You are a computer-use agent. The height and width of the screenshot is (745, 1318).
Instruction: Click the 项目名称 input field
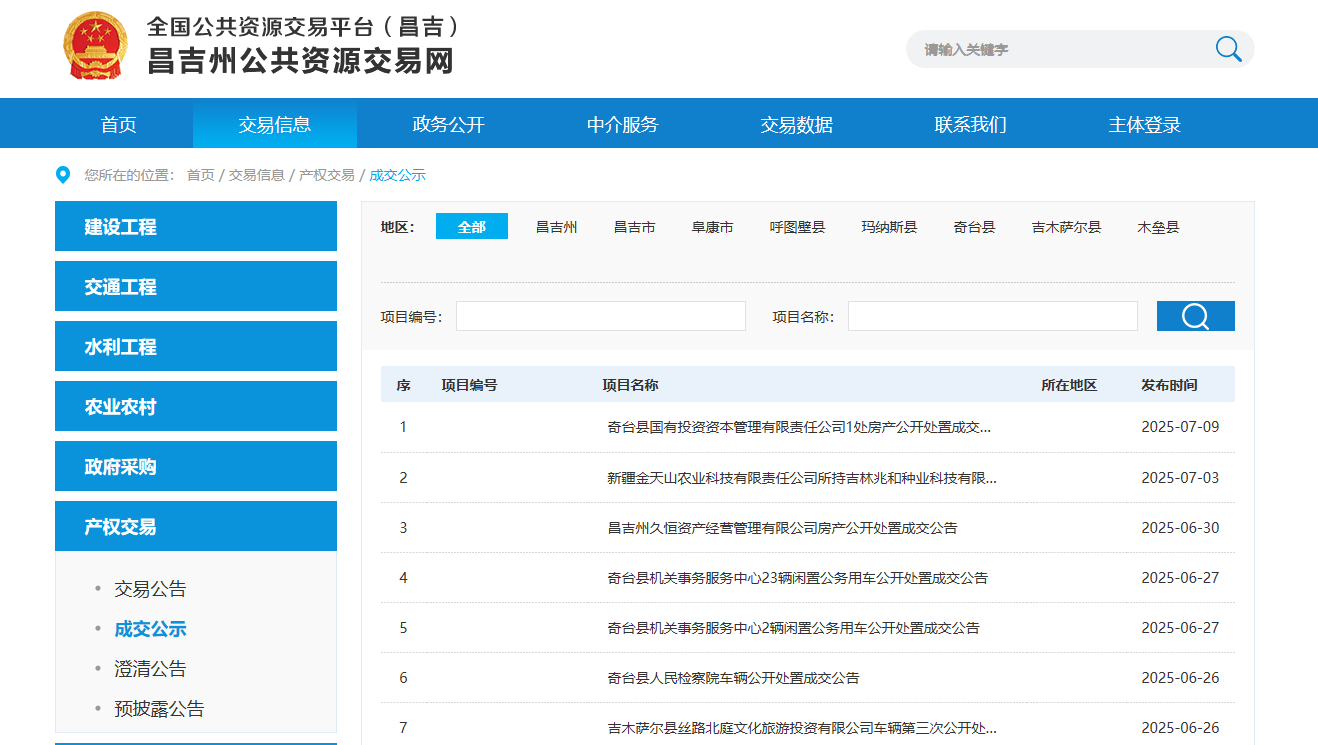tap(992, 316)
